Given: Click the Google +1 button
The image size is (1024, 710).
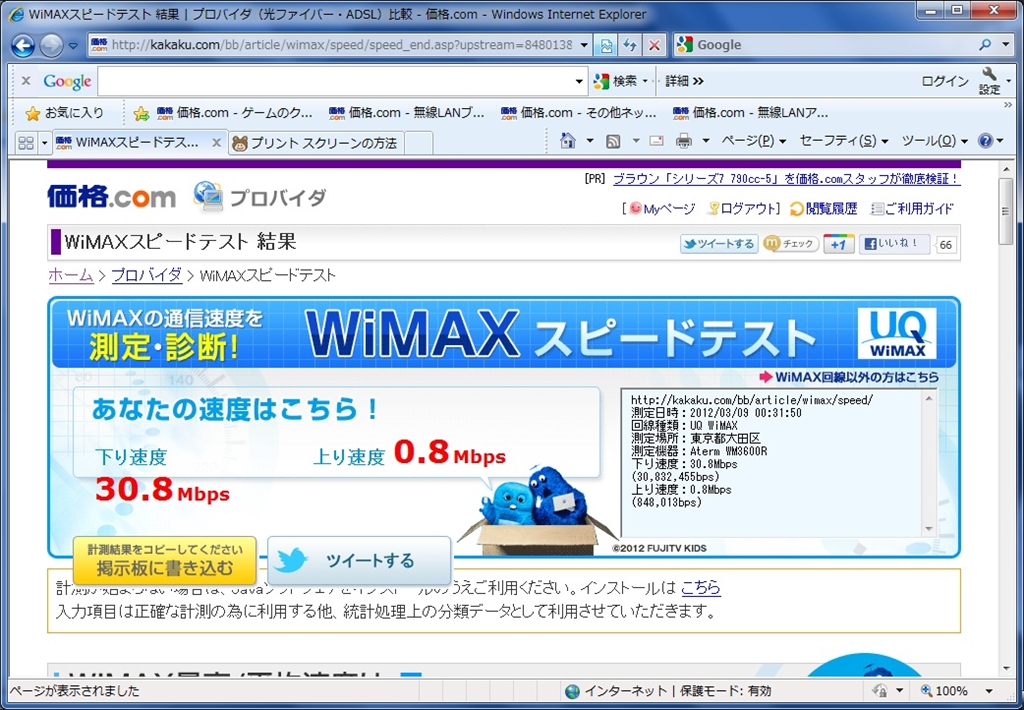Looking at the screenshot, I should point(839,244).
